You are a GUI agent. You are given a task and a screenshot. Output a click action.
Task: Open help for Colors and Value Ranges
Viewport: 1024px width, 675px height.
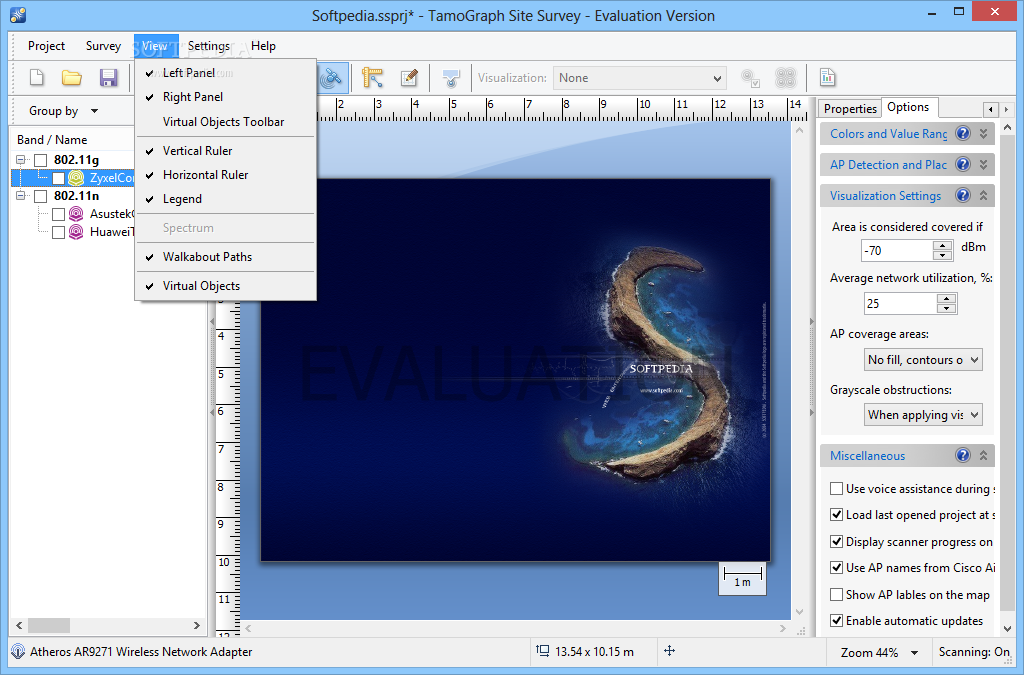(963, 133)
